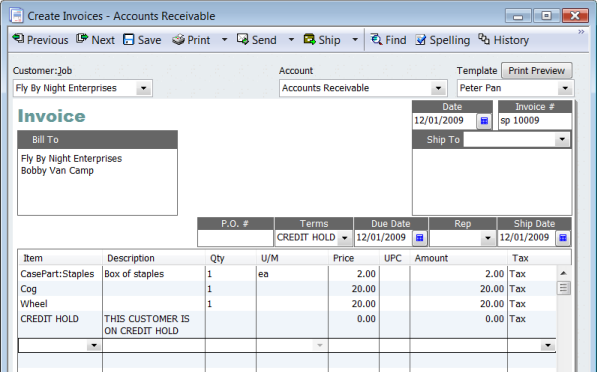
Task: Click the 'ea' unit of measure cell
Action: pos(292,274)
